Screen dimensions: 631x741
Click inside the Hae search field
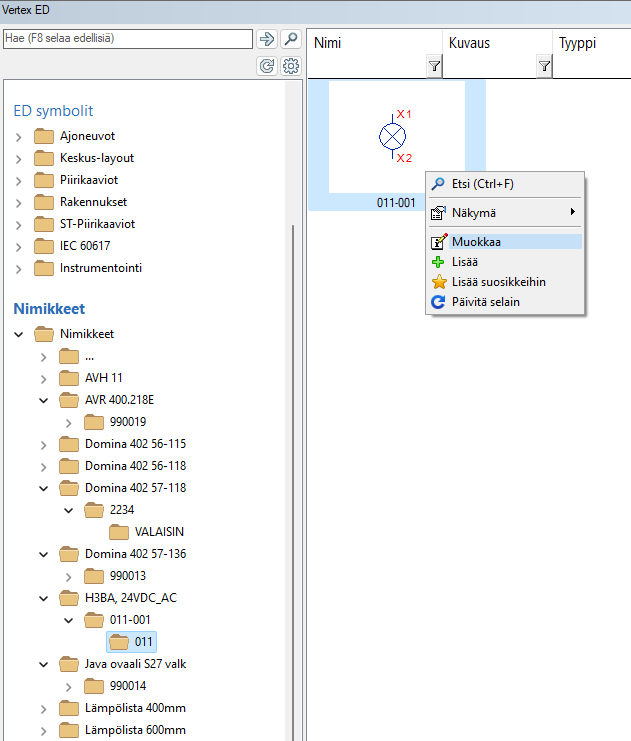click(x=127, y=39)
